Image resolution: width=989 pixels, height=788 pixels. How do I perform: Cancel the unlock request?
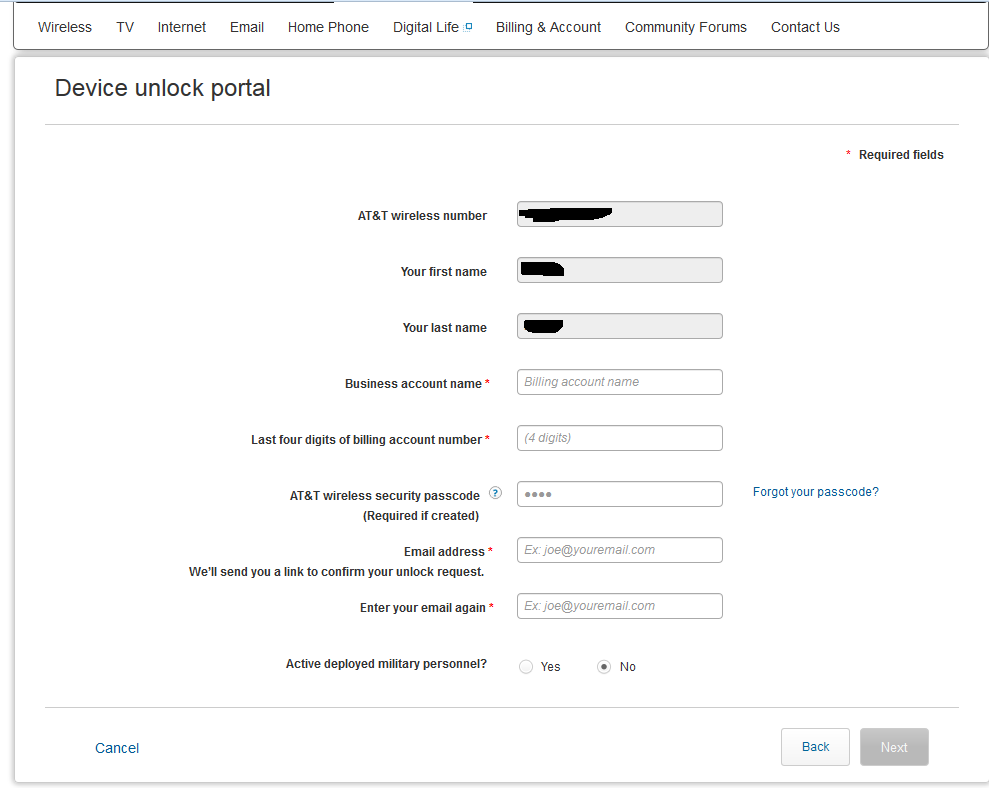click(x=117, y=748)
